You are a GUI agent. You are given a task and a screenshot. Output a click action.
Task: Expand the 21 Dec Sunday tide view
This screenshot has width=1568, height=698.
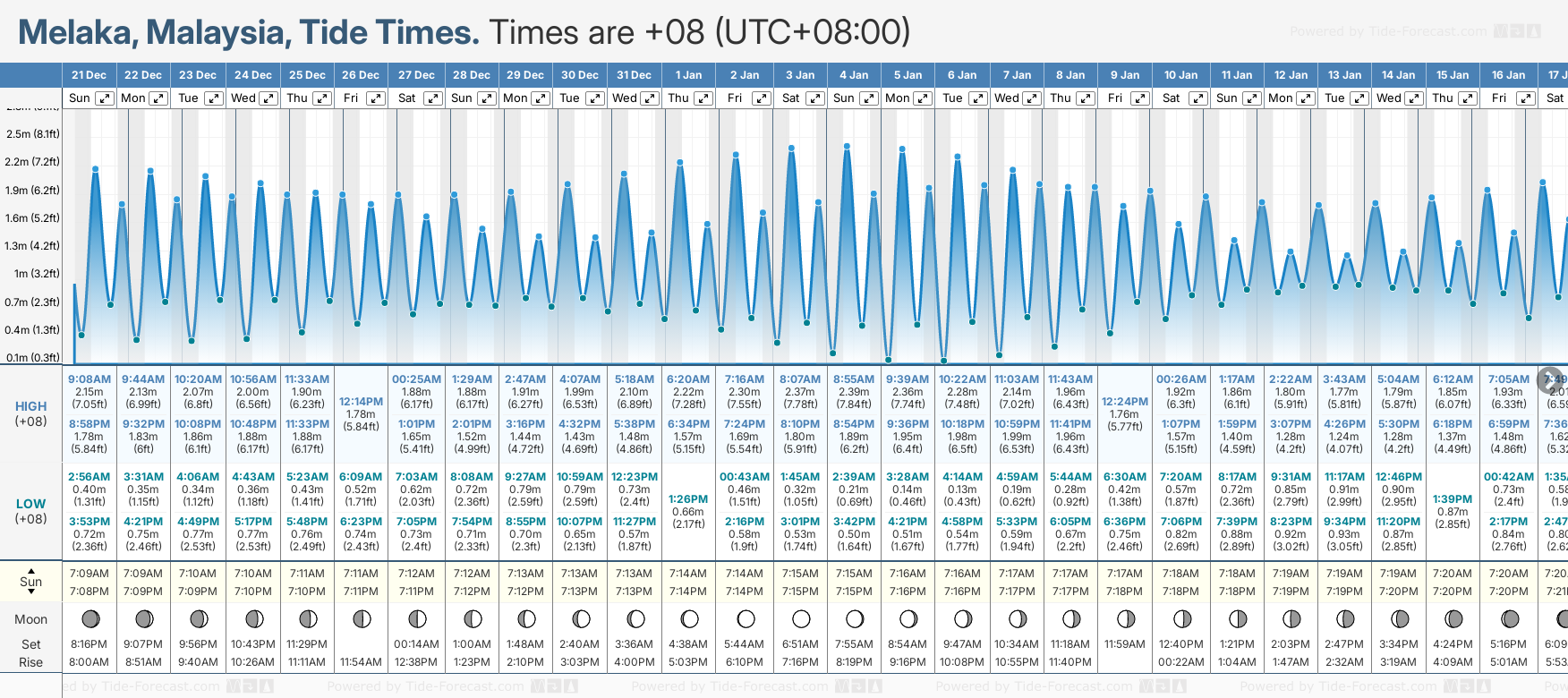(105, 98)
